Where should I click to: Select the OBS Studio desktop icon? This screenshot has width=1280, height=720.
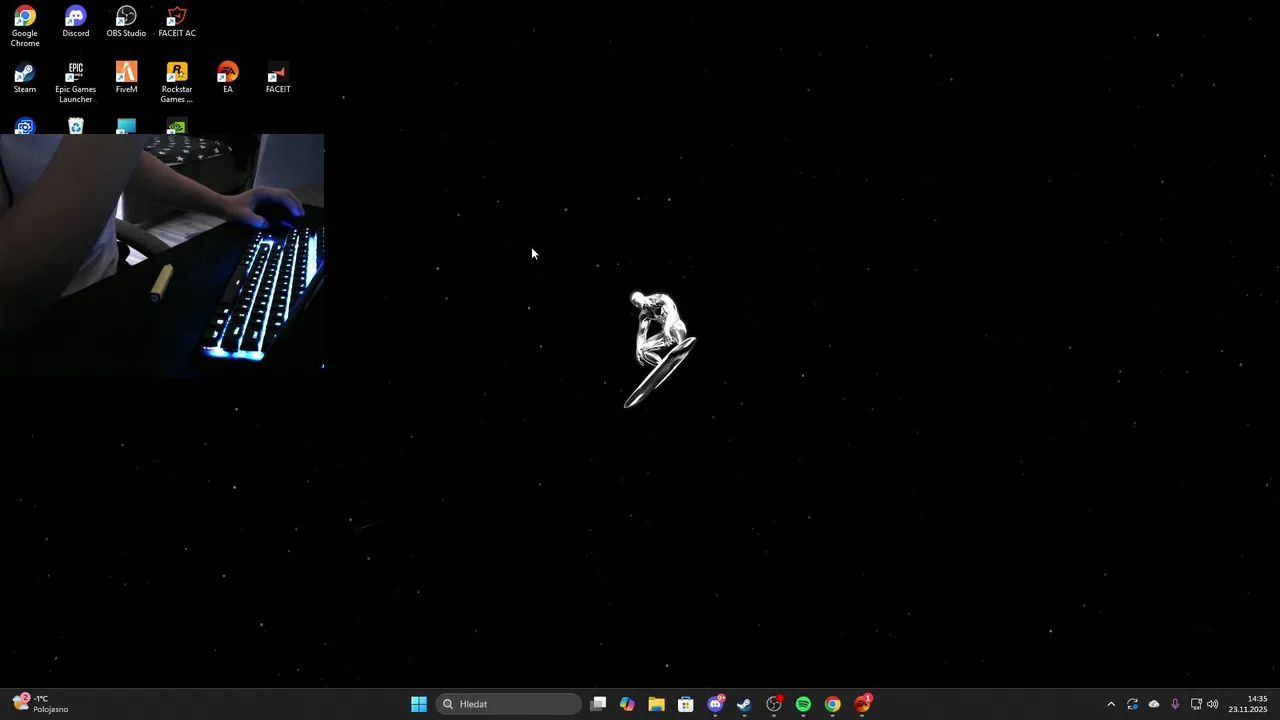[x=126, y=22]
